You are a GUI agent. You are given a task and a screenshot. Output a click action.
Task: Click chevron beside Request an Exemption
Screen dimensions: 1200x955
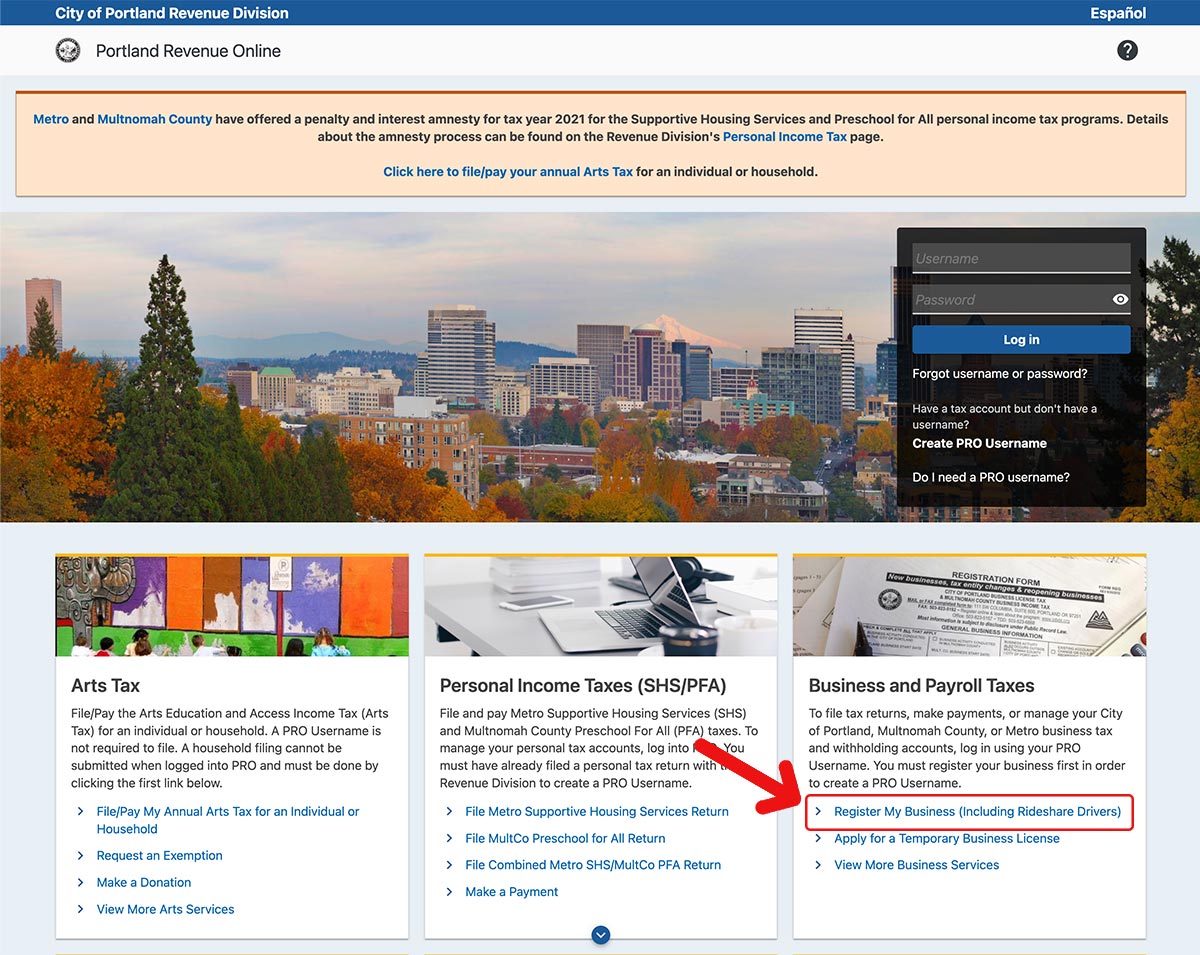click(x=81, y=856)
